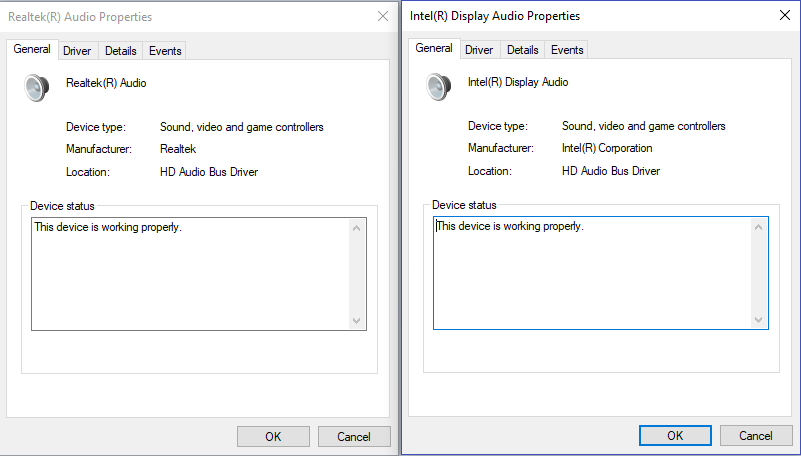Click the Realtek(R) Audio speaker icon
Viewport: 801px width, 461px height.
pyautogui.click(x=37, y=88)
